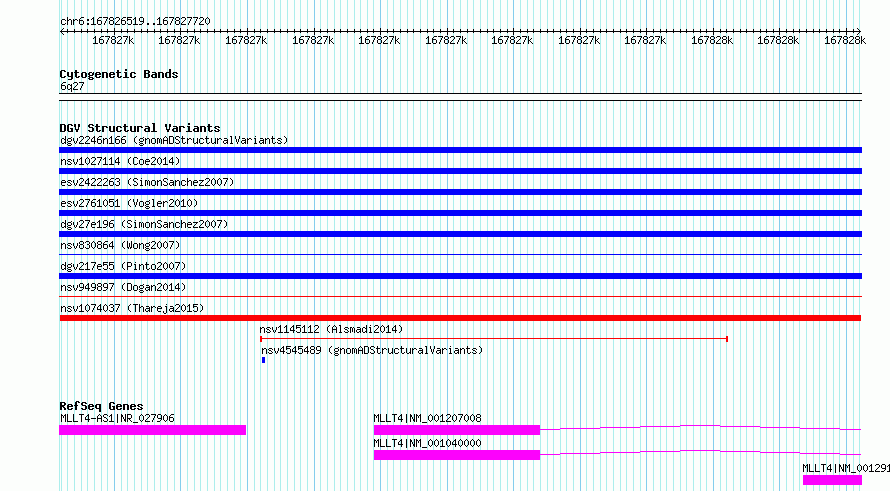
Task: Click the first 167828k ruler tick label
Action: (712, 40)
